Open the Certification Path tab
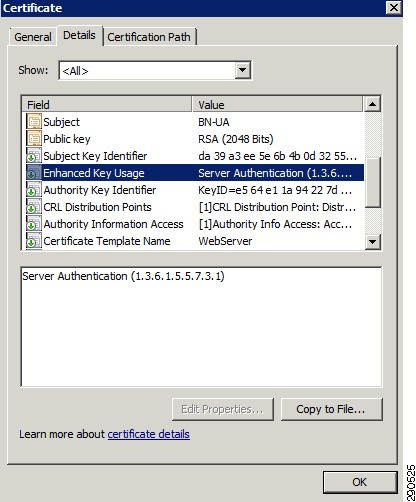The width and height of the screenshot is (416, 502). [x=149, y=37]
